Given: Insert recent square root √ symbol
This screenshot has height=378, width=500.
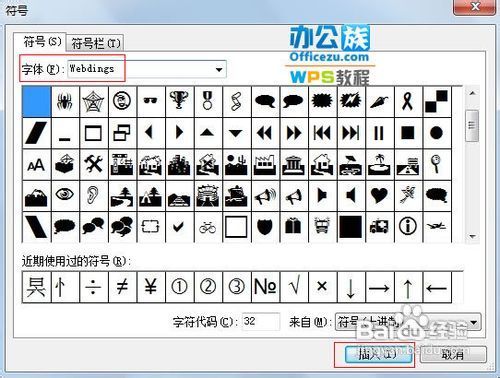Looking at the screenshot, I should 293,287.
